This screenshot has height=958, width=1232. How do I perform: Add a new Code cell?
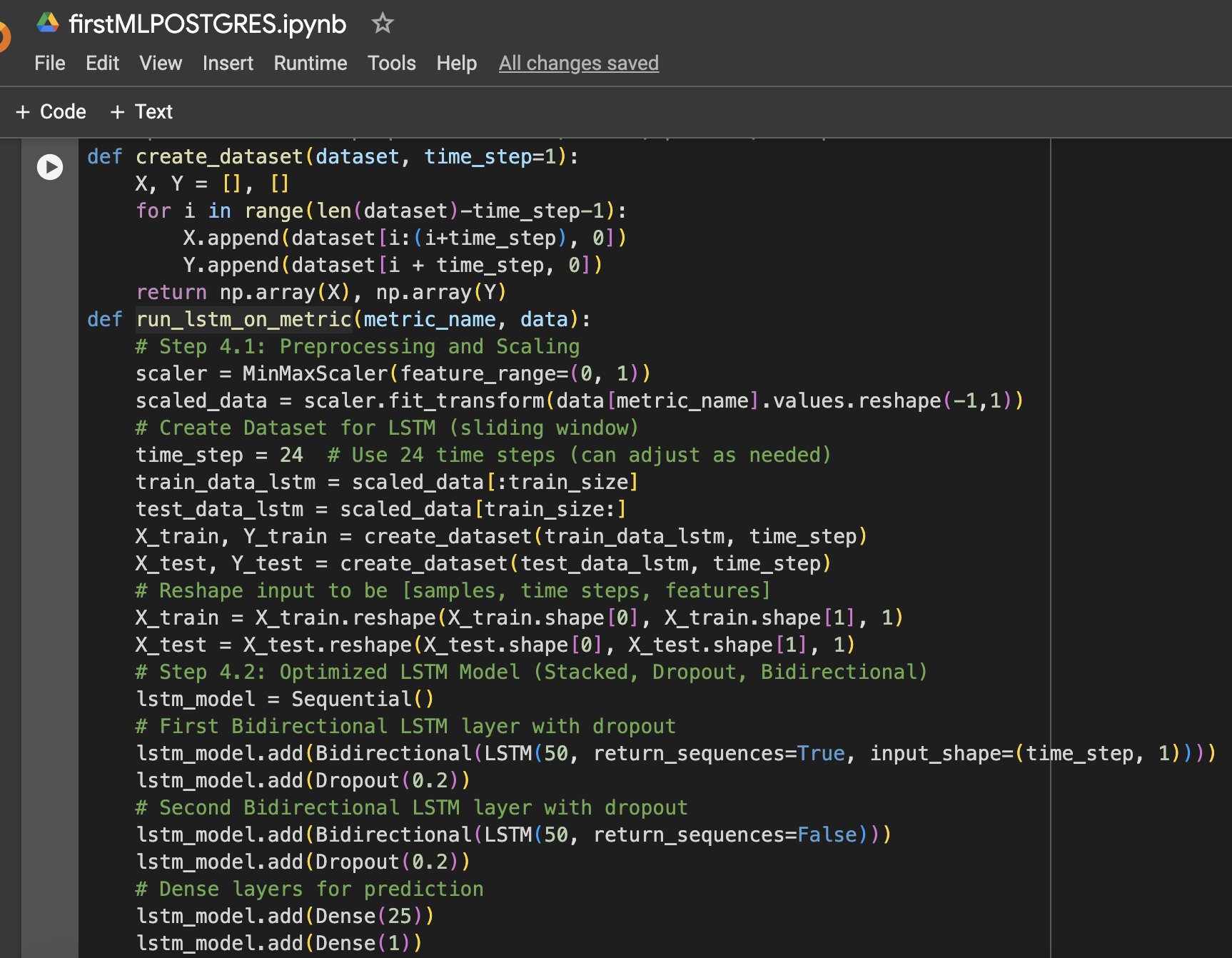(x=50, y=111)
